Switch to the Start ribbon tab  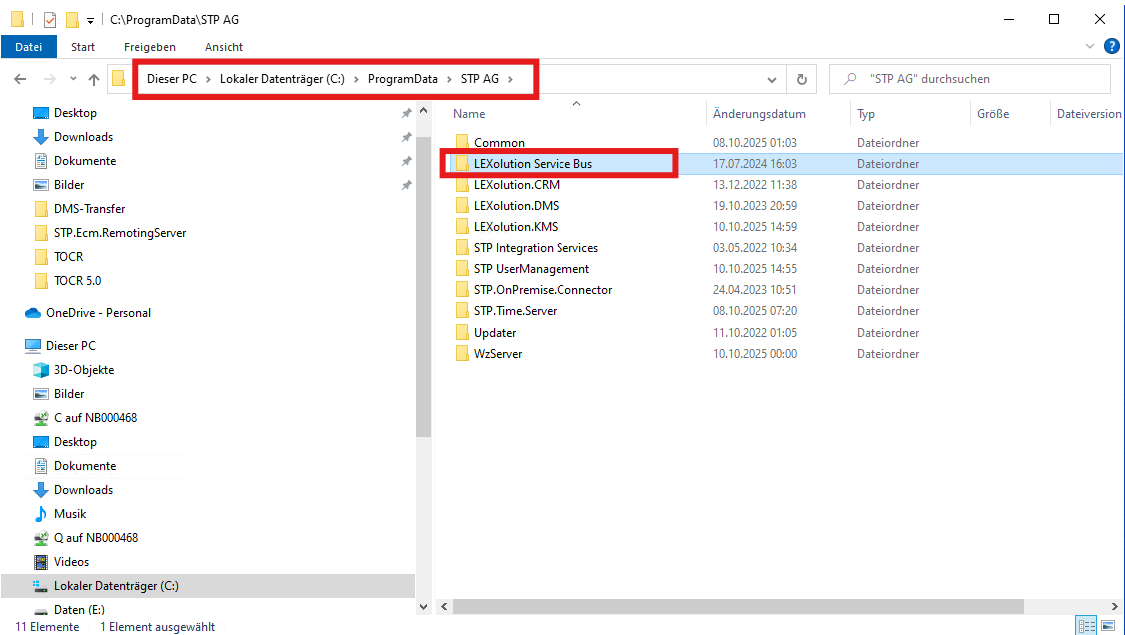[83, 47]
